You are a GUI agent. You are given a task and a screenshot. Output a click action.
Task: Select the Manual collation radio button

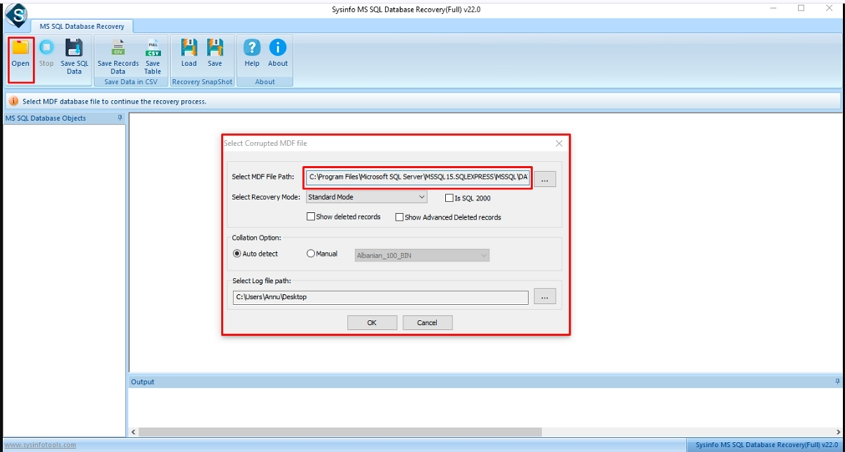pos(311,254)
